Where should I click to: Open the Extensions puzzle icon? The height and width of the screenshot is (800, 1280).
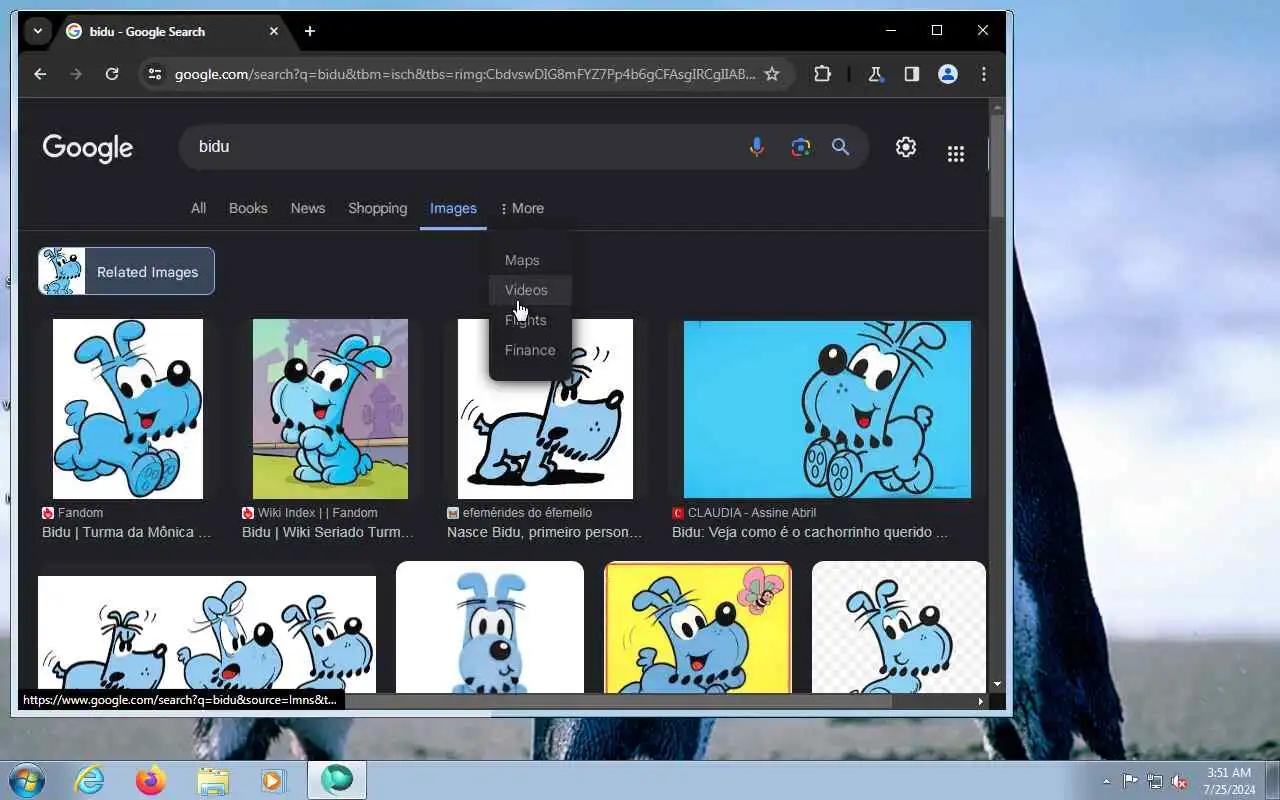point(823,74)
